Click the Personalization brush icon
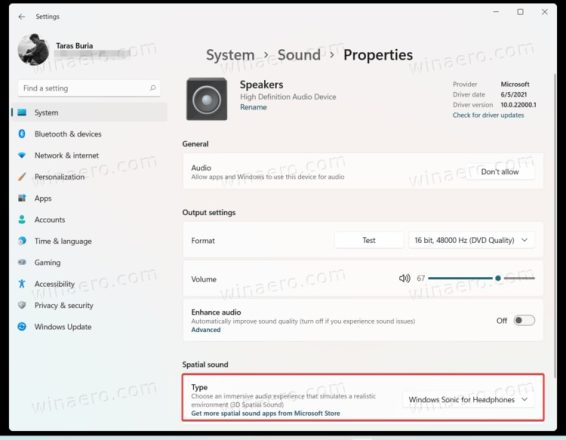This screenshot has height=440, width=566. [x=22, y=177]
